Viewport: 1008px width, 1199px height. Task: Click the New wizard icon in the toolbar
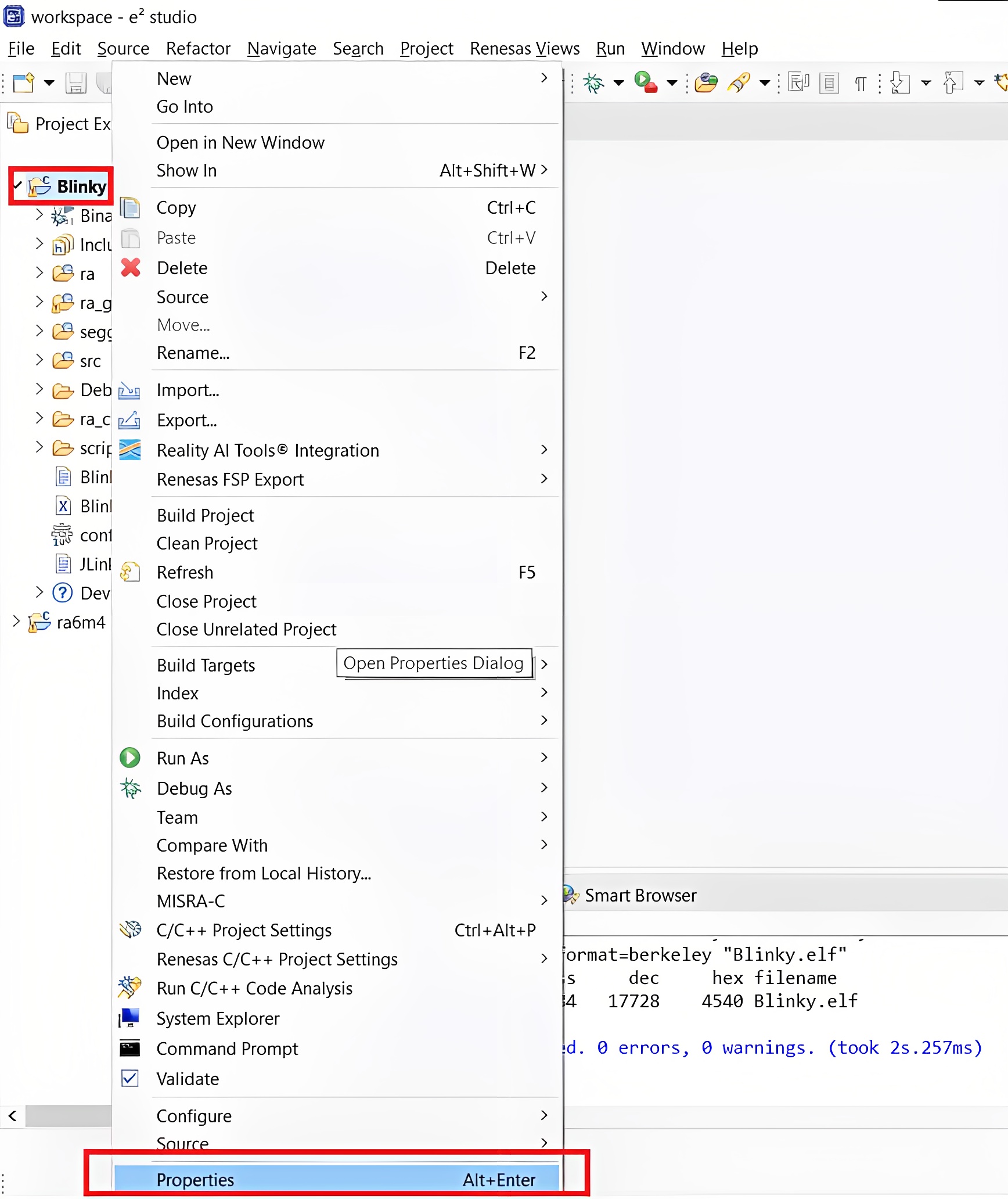pos(22,83)
